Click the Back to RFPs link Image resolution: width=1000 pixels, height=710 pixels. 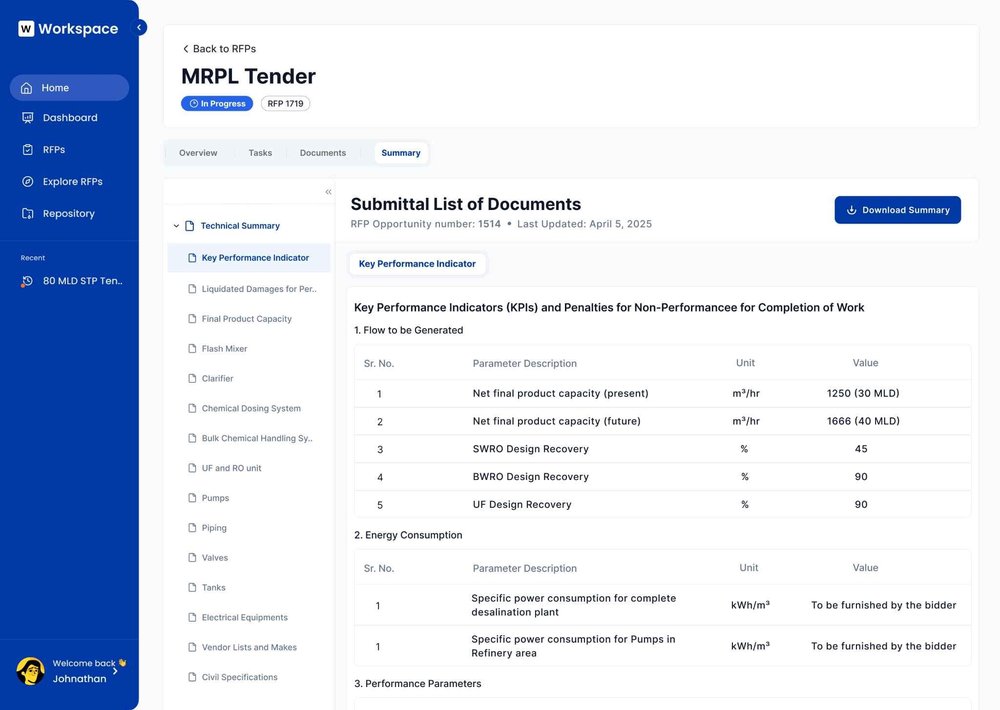(x=219, y=48)
